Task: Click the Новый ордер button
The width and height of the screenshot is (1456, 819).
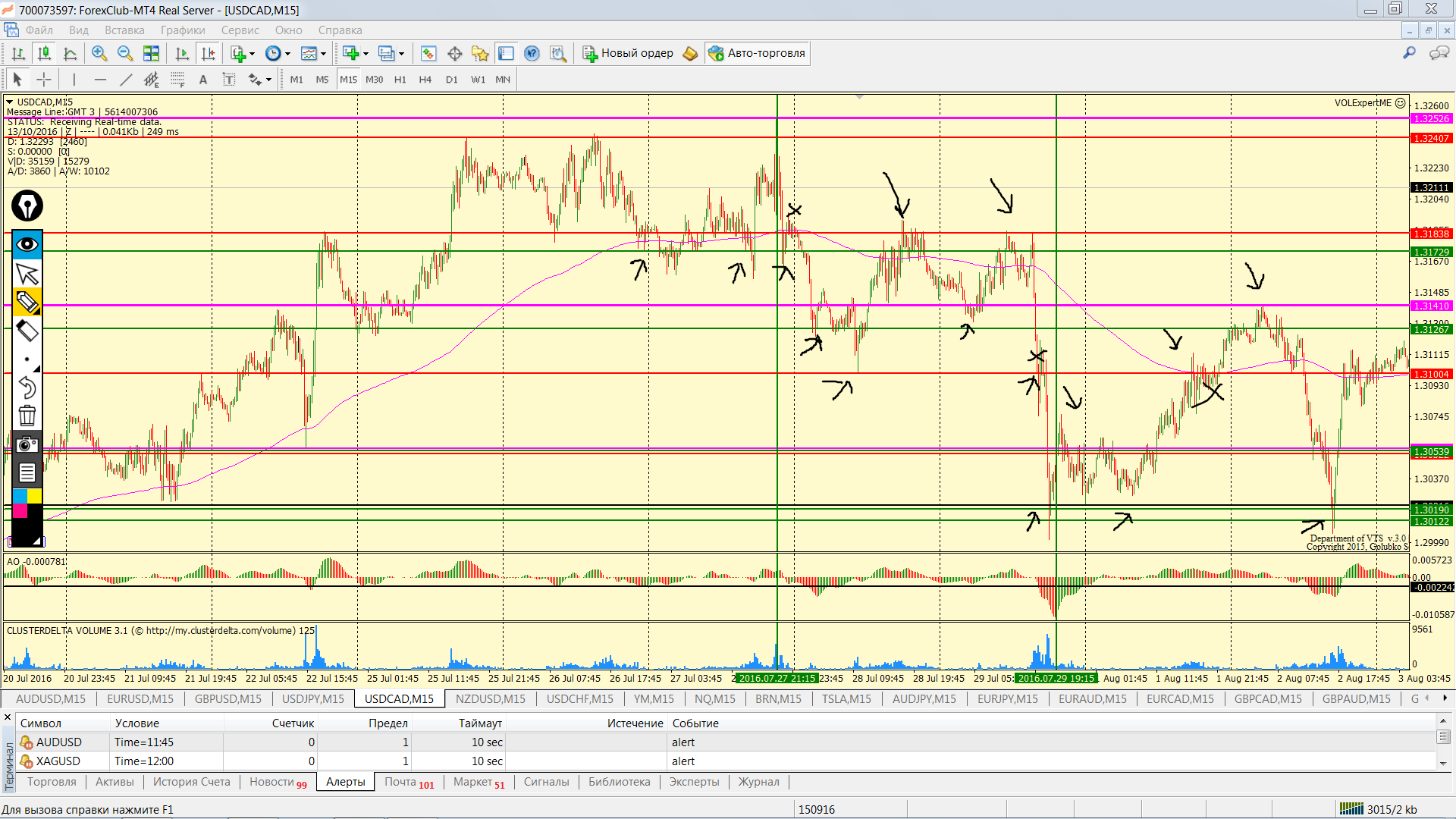Action: [628, 53]
